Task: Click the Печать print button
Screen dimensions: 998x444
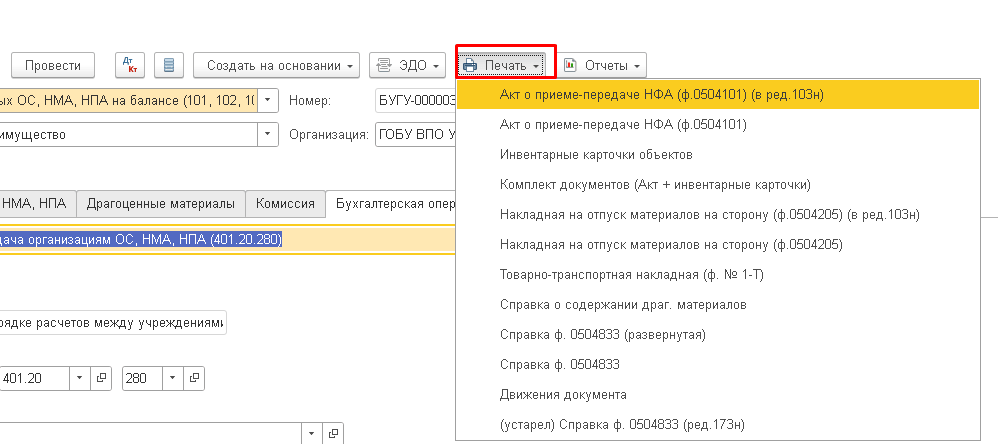Action: click(503, 65)
